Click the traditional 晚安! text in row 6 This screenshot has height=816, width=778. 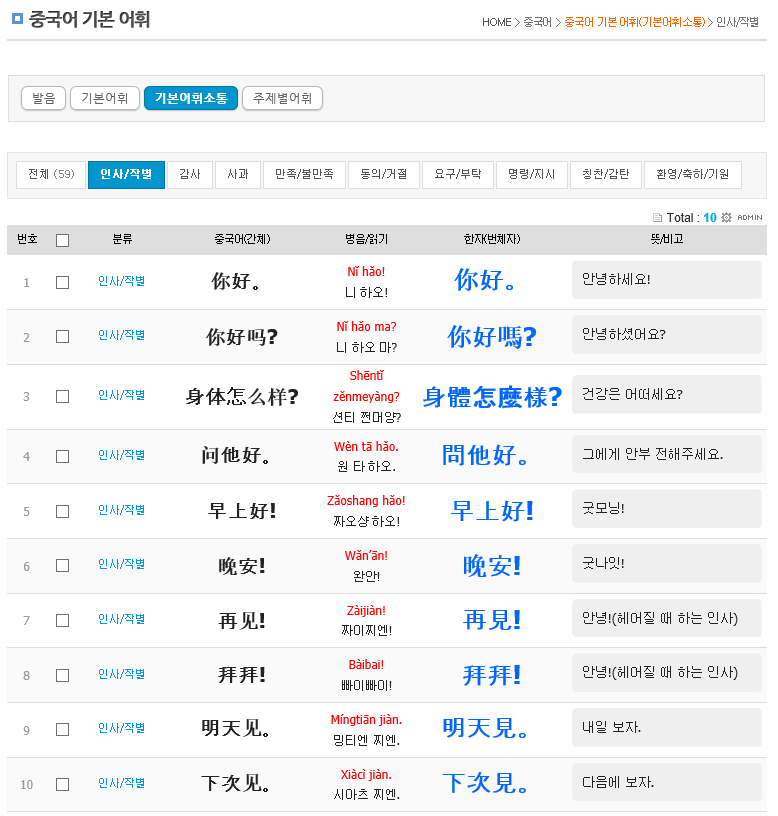(491, 566)
